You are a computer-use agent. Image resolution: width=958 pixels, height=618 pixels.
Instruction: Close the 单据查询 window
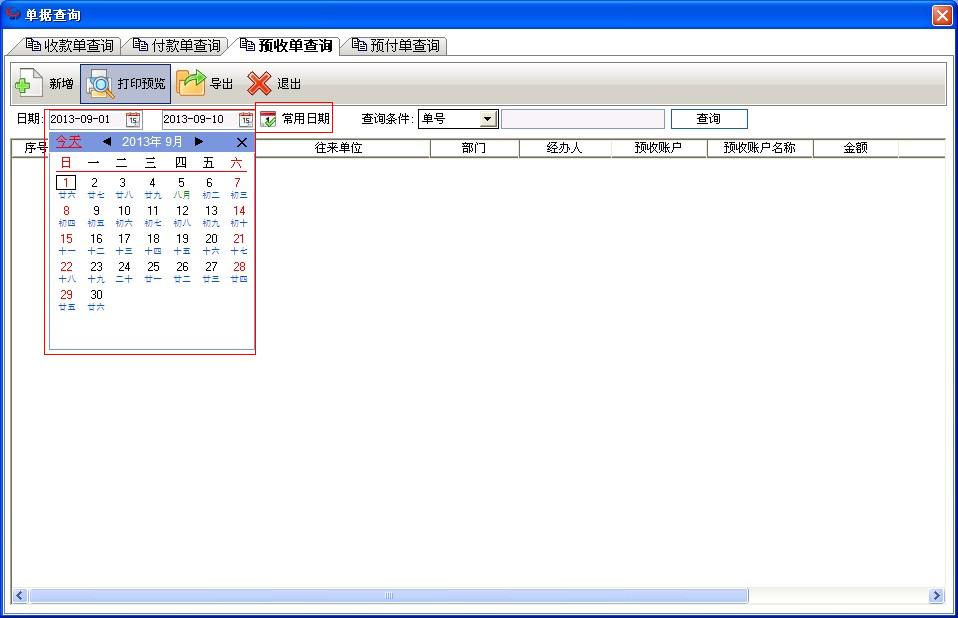coord(942,15)
